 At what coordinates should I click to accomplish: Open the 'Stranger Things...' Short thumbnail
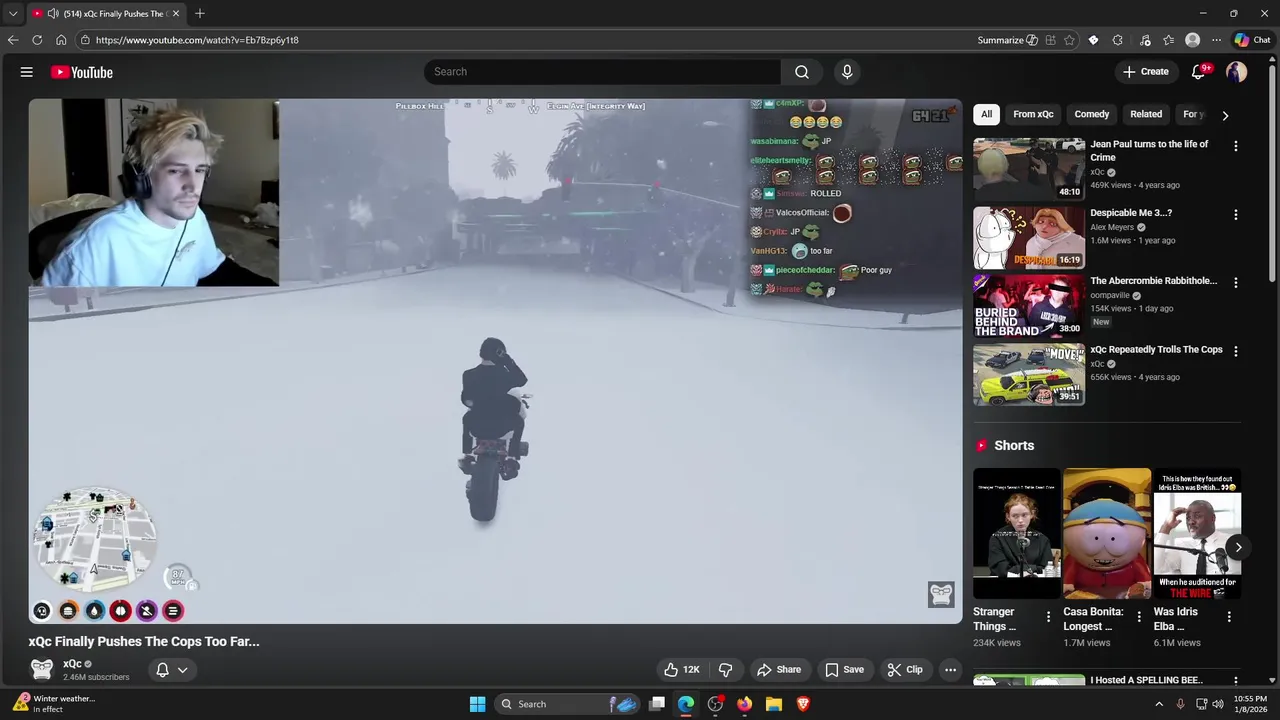[1017, 533]
